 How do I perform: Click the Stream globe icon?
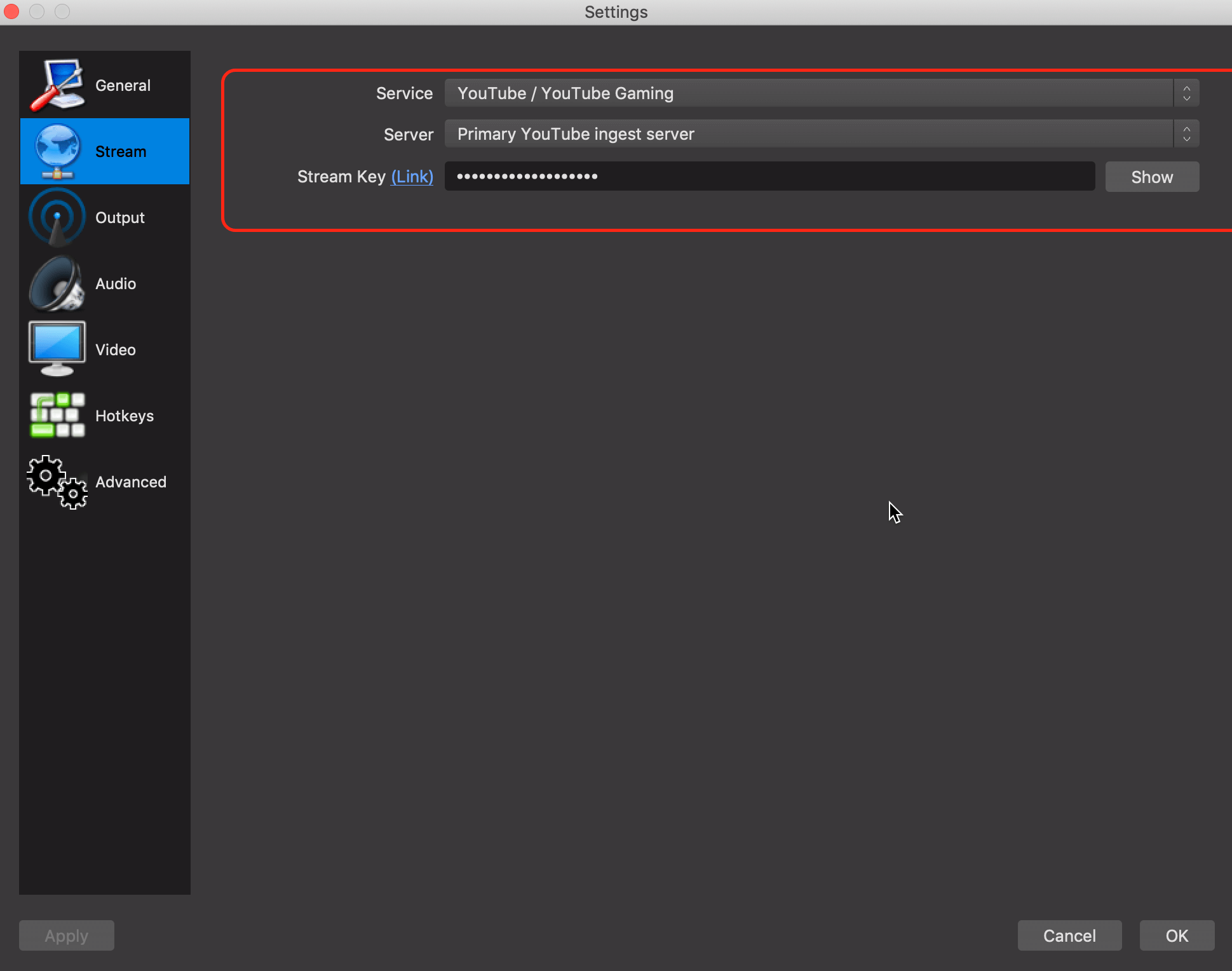[57, 151]
